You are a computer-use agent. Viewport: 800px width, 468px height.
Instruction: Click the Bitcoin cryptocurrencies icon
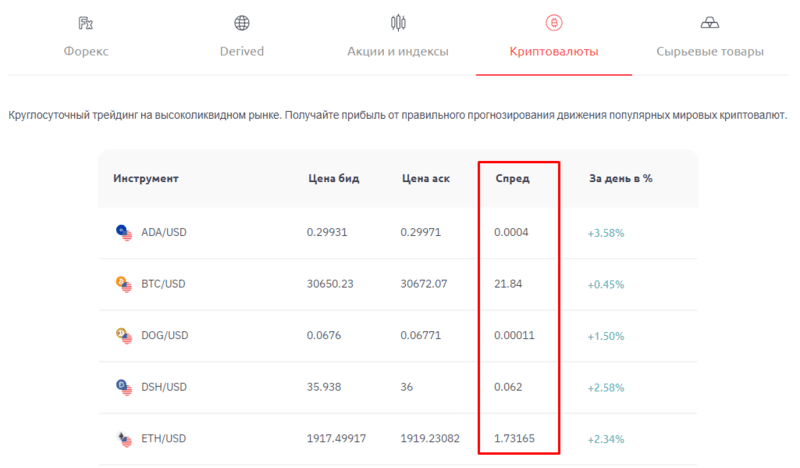click(554, 23)
